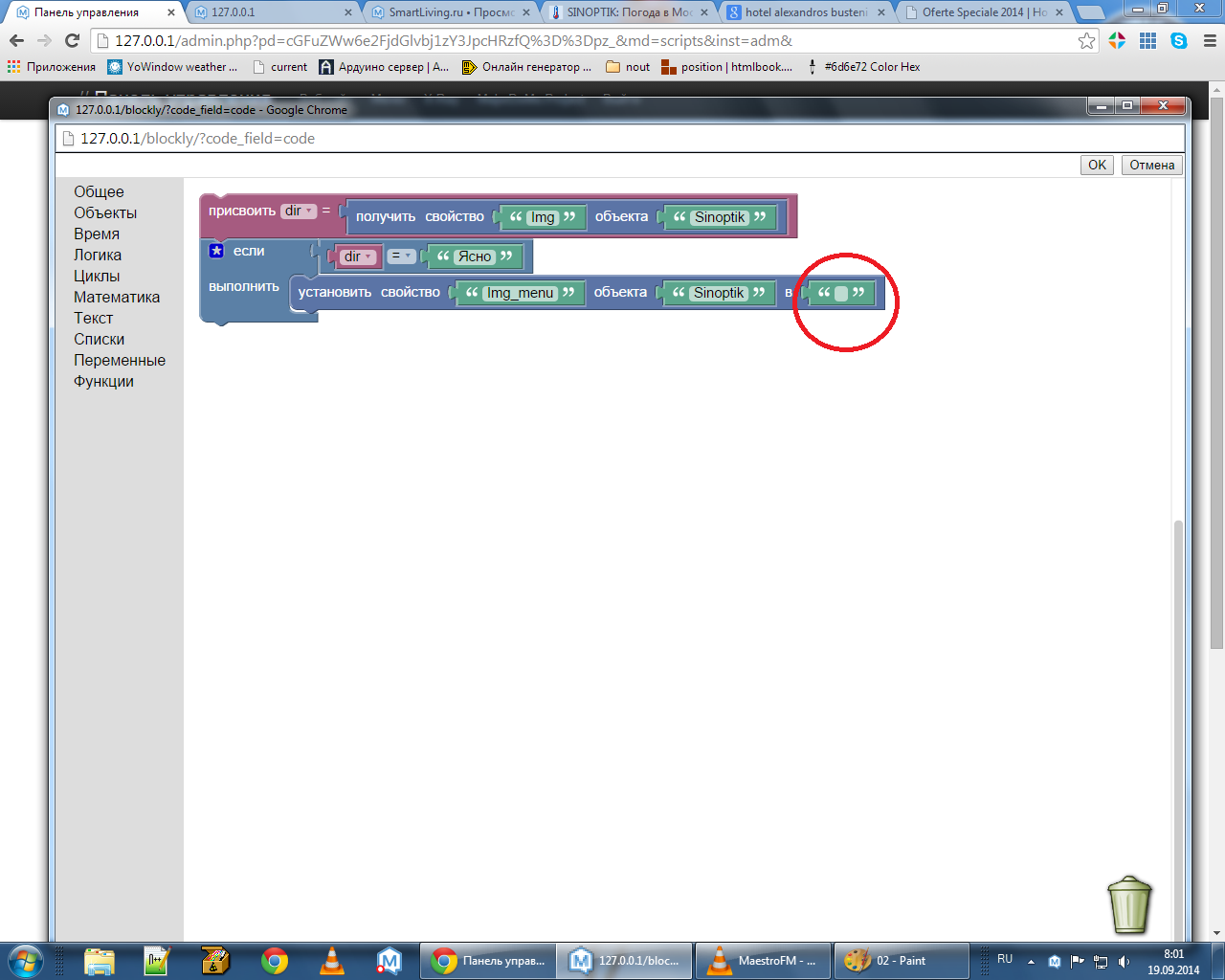Open the dir variable dropdown in присвоить block
The height and width of the screenshot is (980, 1225).
coord(299,211)
